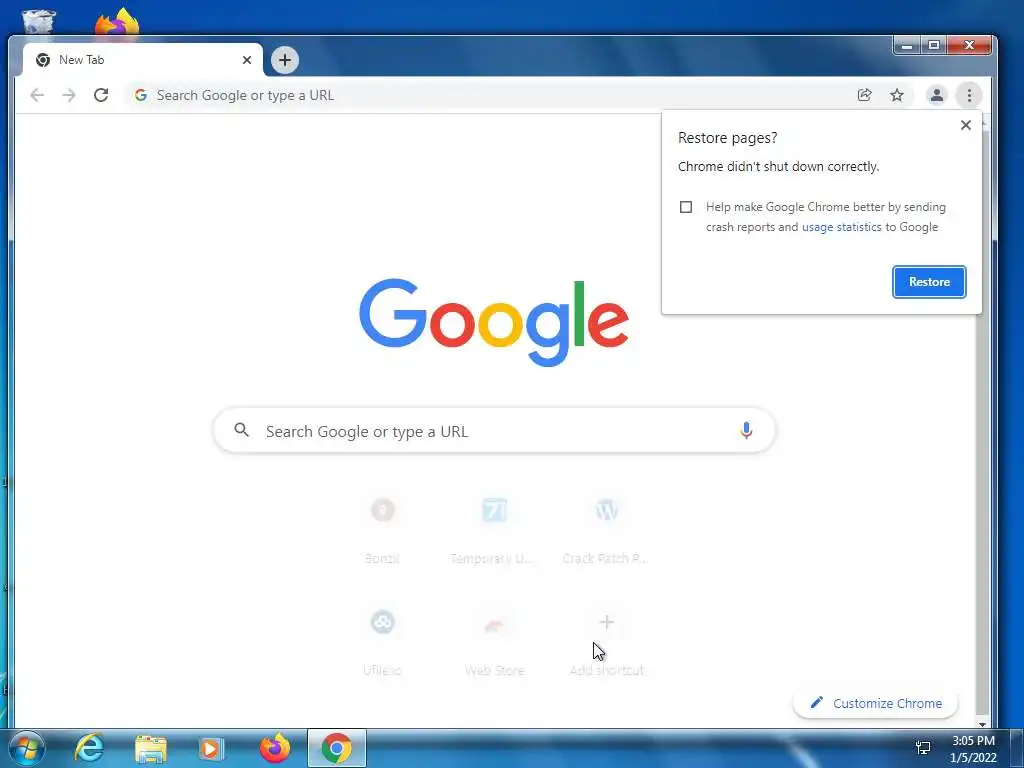1024x768 pixels.
Task: Open the profile avatar button
Action: [x=936, y=95]
